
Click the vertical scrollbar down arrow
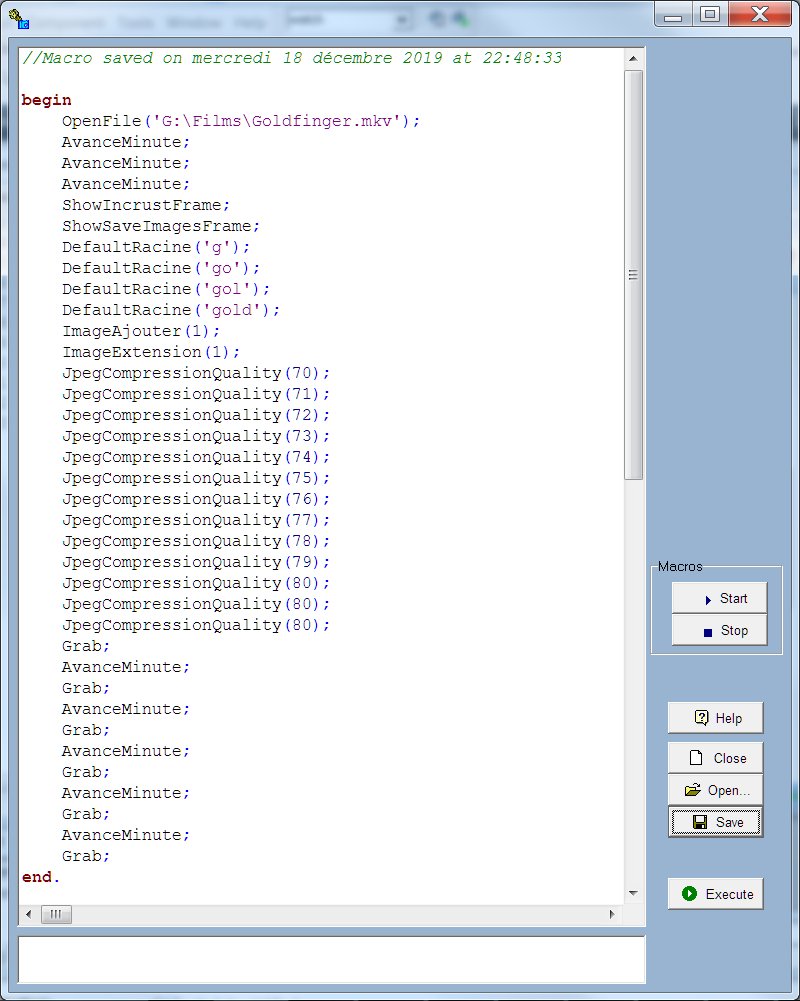pyautogui.click(x=633, y=893)
